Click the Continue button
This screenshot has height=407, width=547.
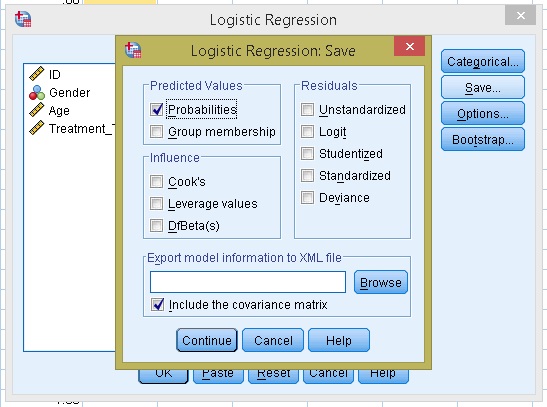(x=207, y=340)
